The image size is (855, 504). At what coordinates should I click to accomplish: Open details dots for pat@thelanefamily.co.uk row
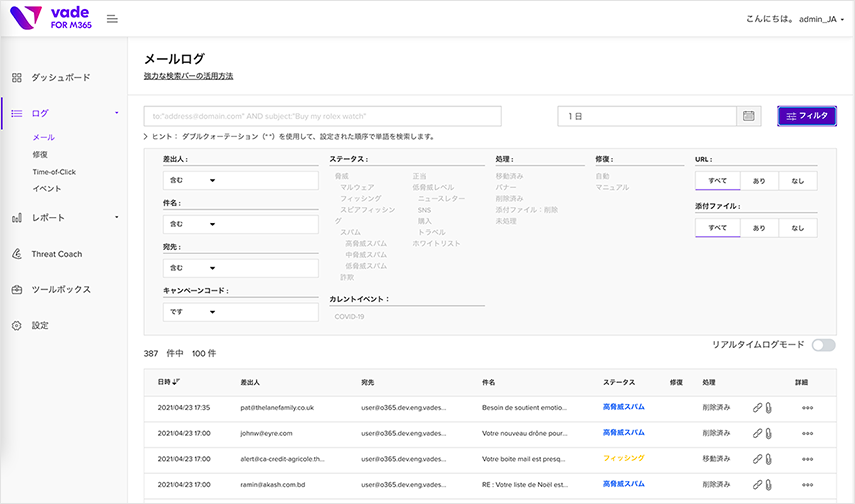[x=808, y=408]
